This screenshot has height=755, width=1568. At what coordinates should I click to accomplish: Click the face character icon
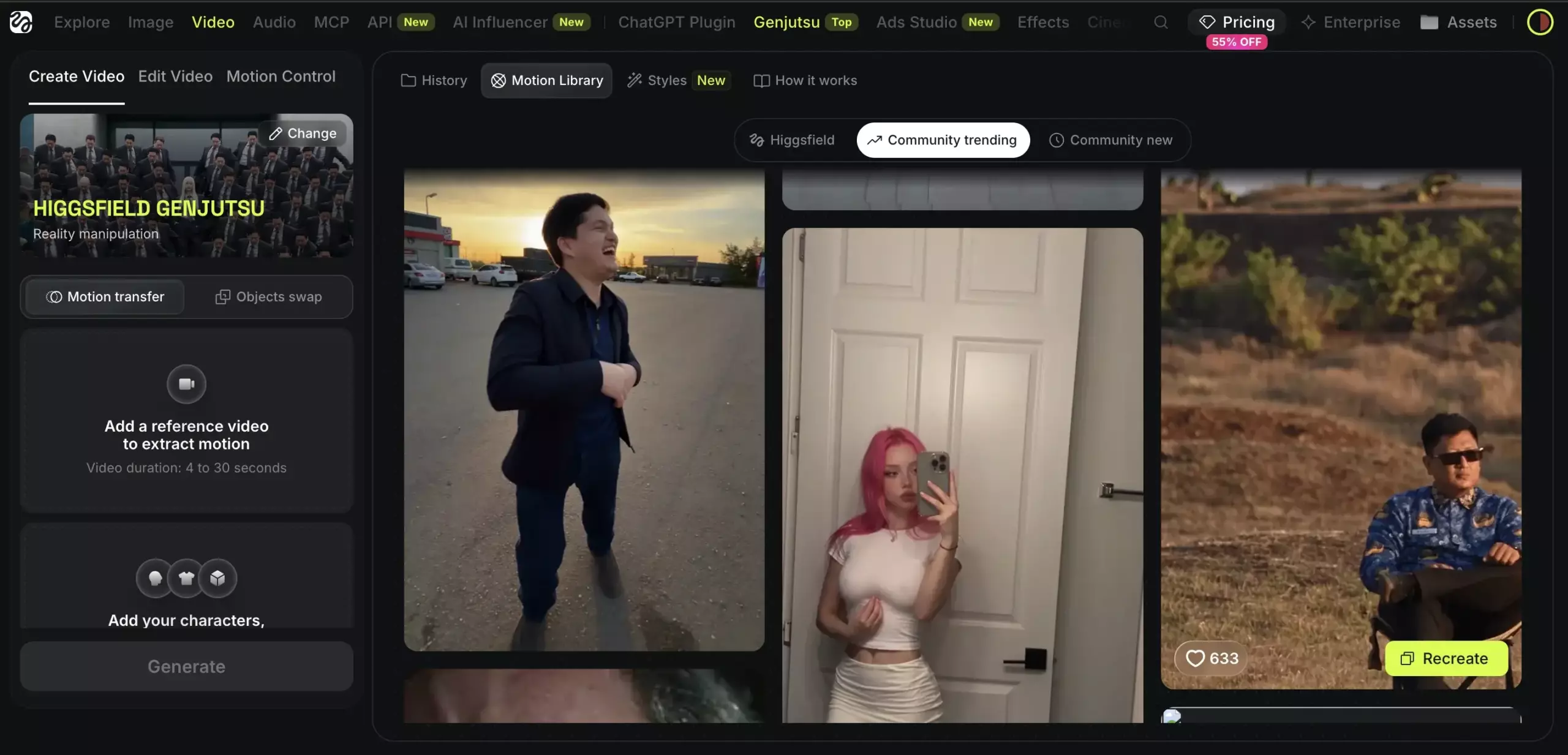(x=156, y=578)
